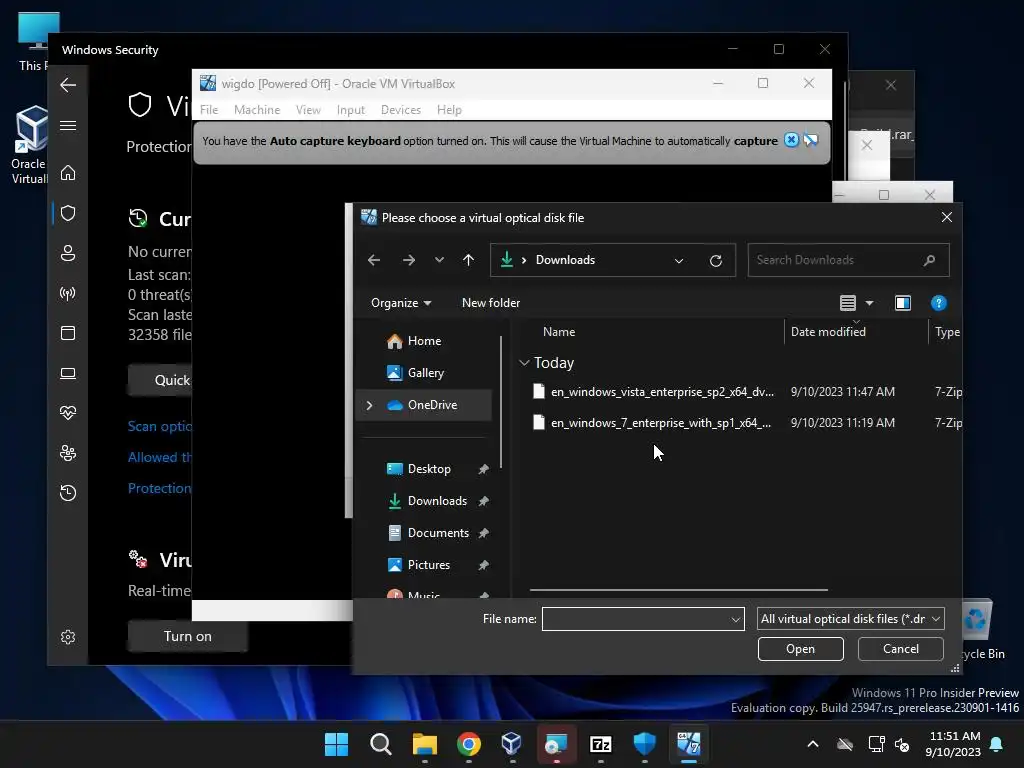The image size is (1024, 768).
Task: Open VirtualBox Machine menu
Action: tap(257, 110)
